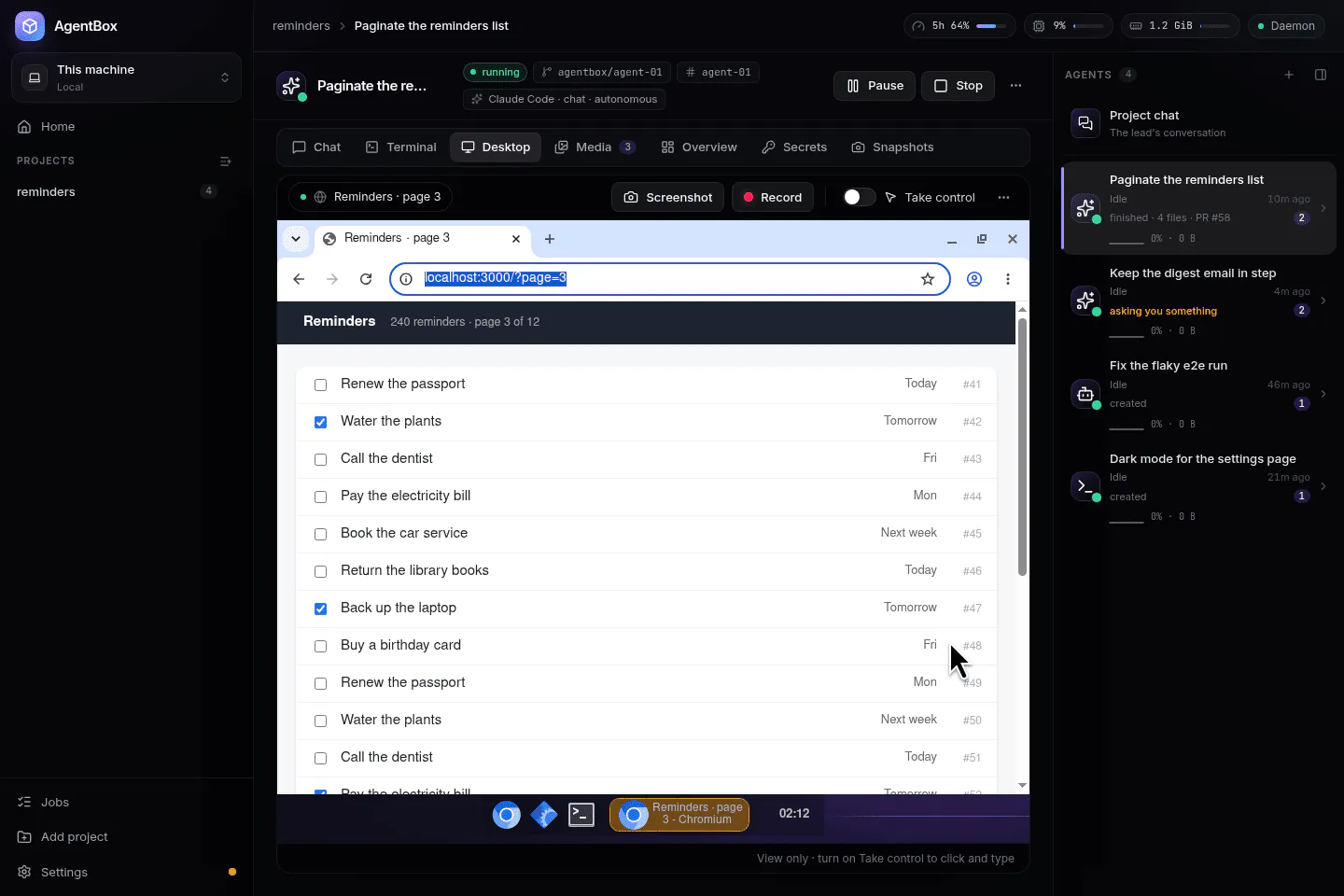Stop the agent
The image size is (1344, 896).
[x=959, y=86]
